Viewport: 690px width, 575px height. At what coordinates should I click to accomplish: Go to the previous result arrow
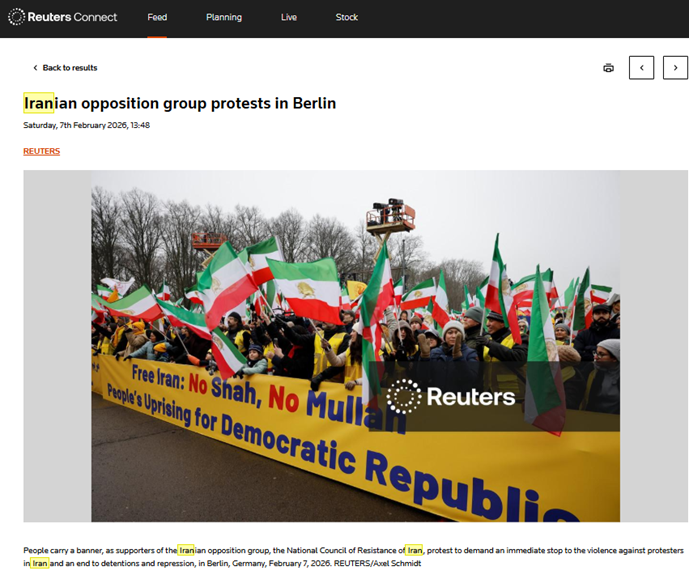click(x=641, y=68)
